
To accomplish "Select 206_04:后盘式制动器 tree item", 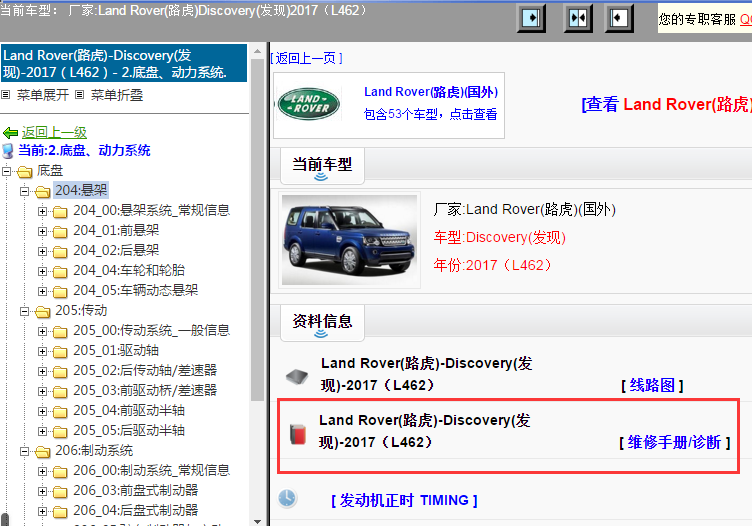I will [x=136, y=511].
